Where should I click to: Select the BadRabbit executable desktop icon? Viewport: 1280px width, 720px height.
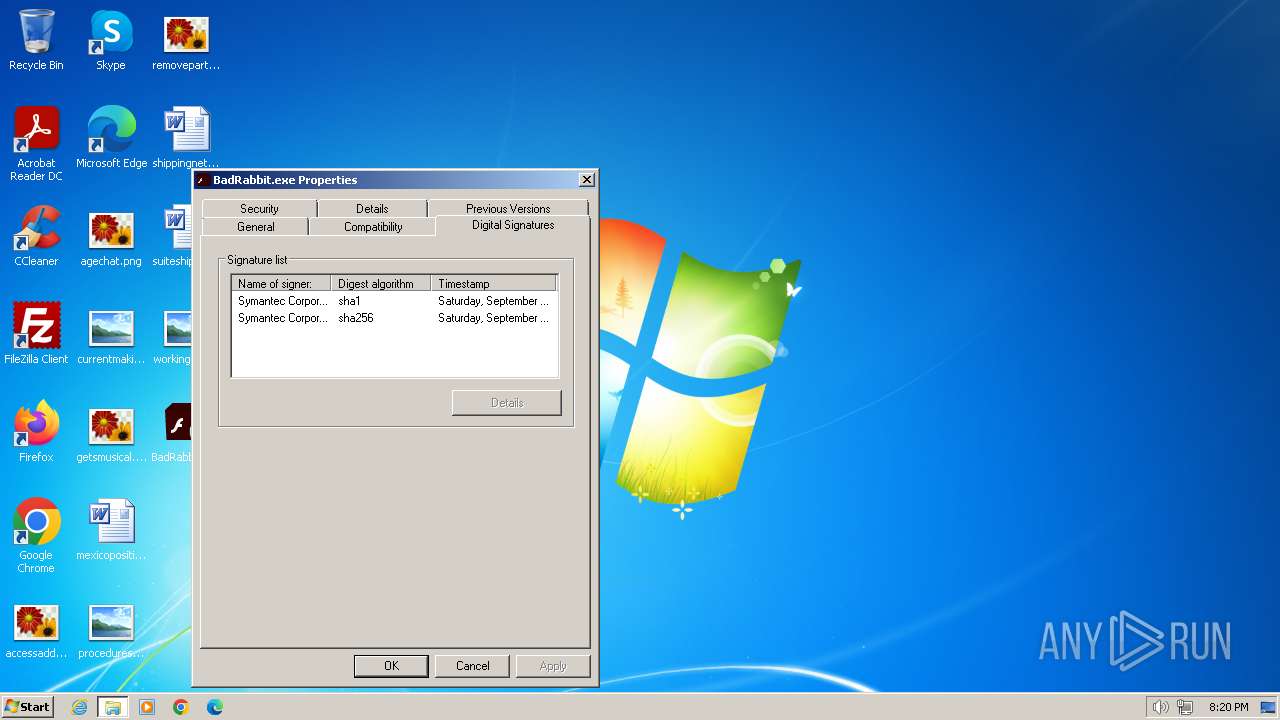point(178,432)
